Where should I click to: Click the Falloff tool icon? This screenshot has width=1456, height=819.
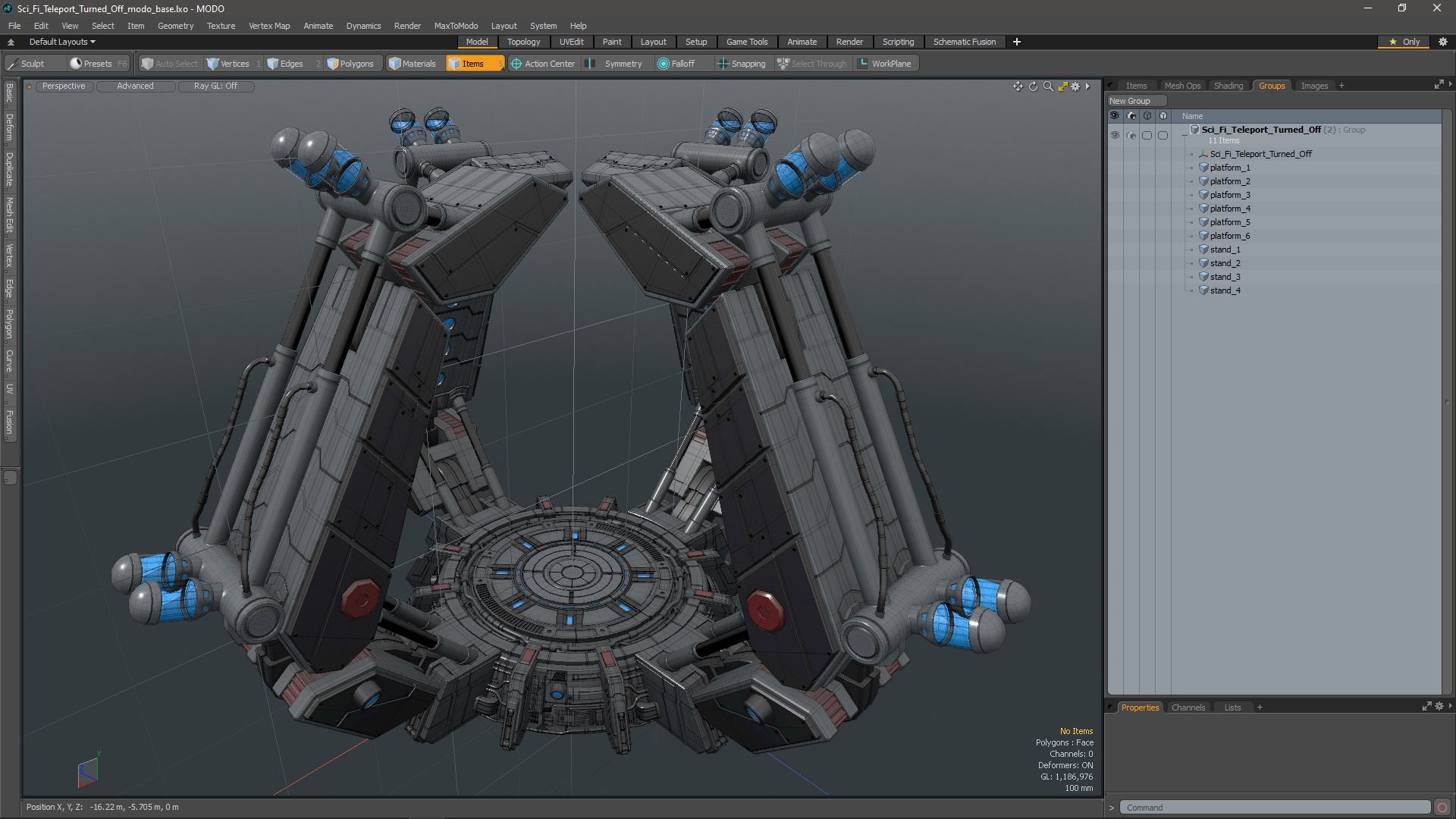point(664,64)
